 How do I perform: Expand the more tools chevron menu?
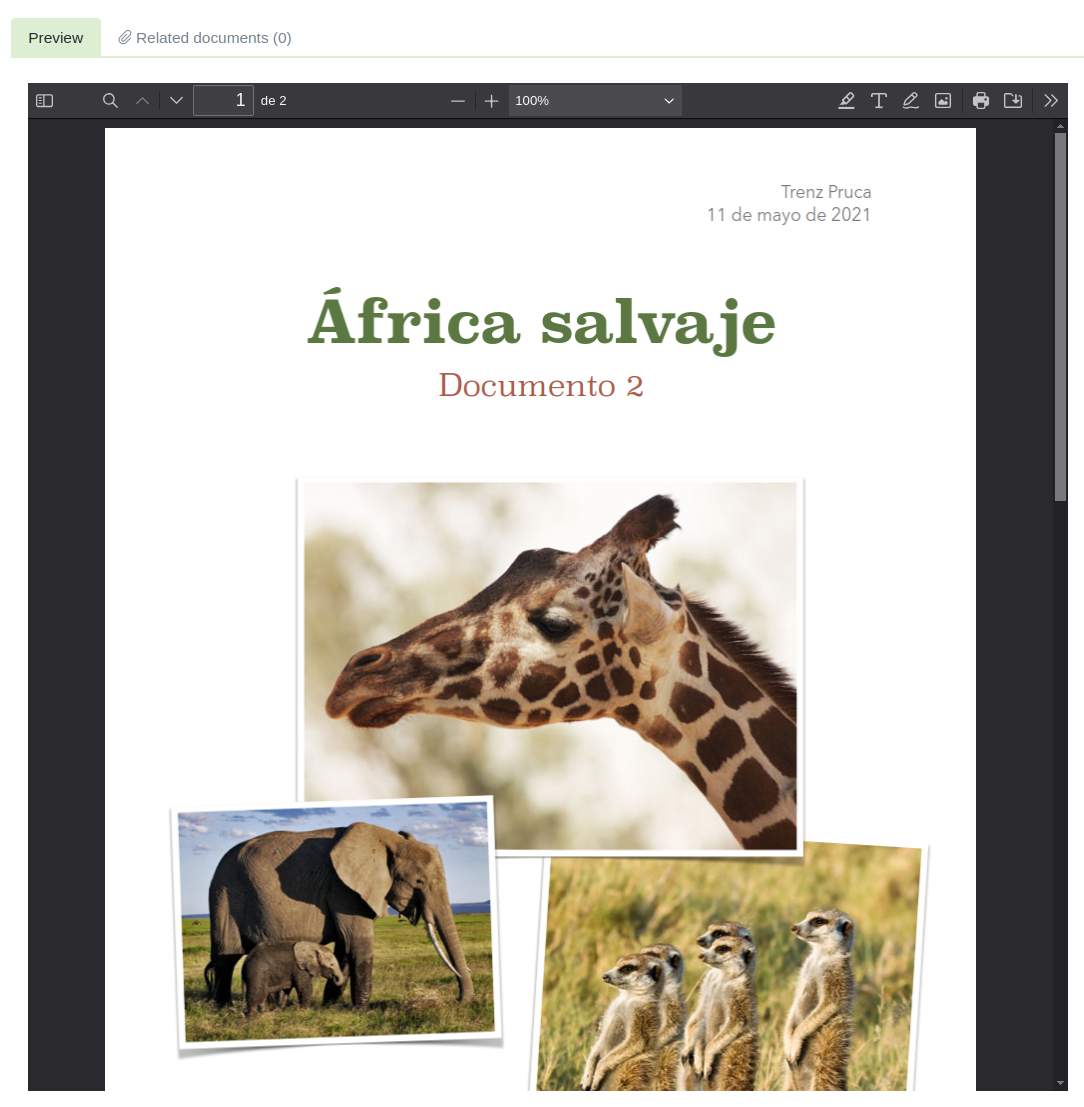[1050, 101]
